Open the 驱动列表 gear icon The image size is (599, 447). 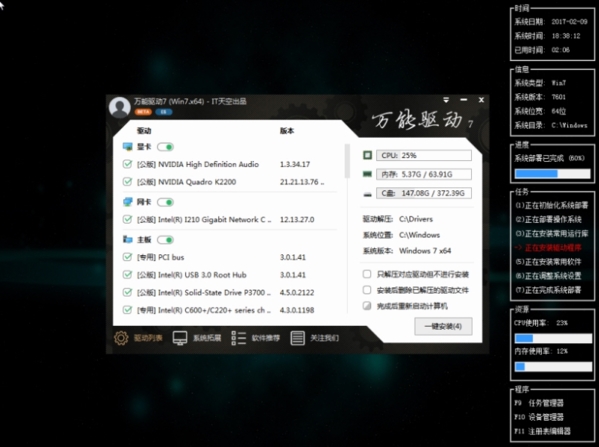coord(121,338)
